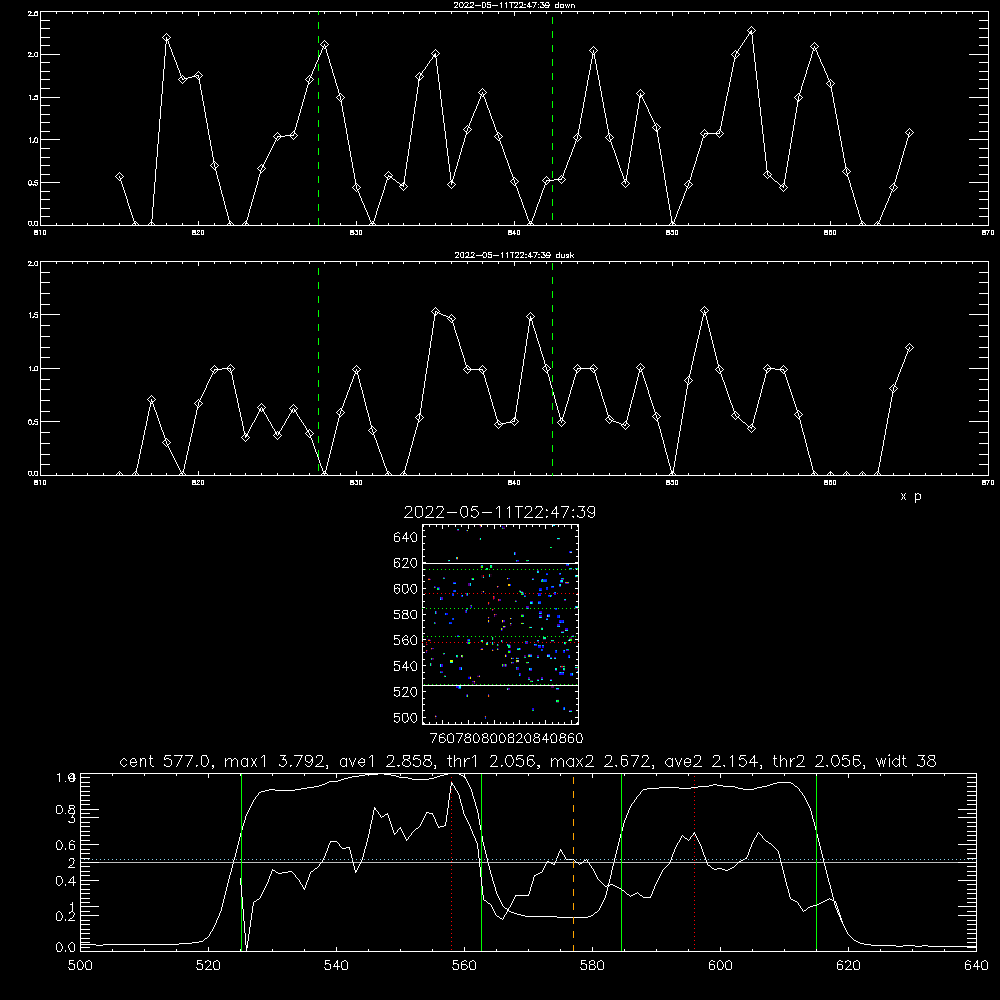Click the upper white horizontal line in detector image
Viewport: 1000px width, 1000px height.
(500, 563)
